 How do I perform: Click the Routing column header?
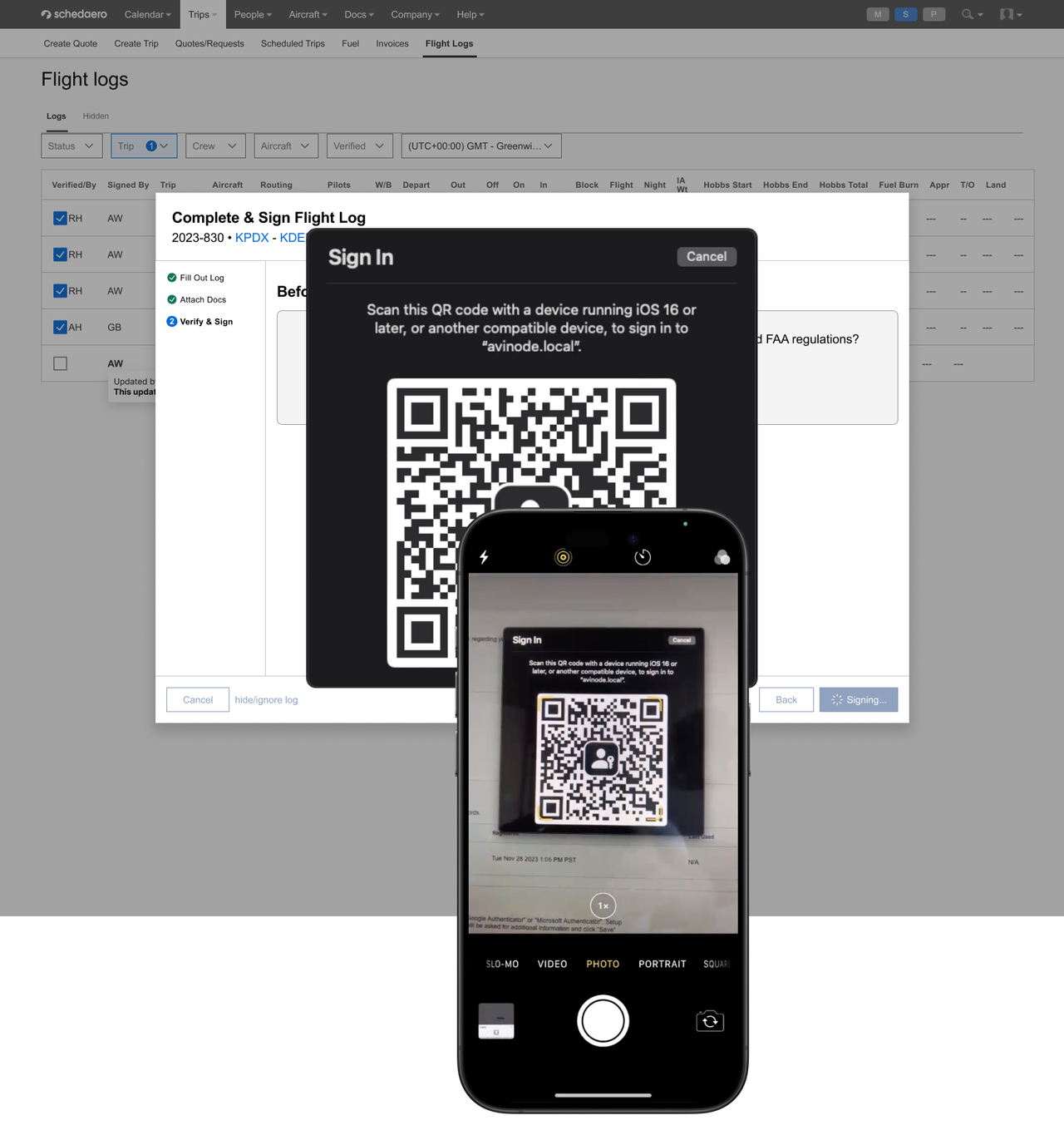point(276,185)
